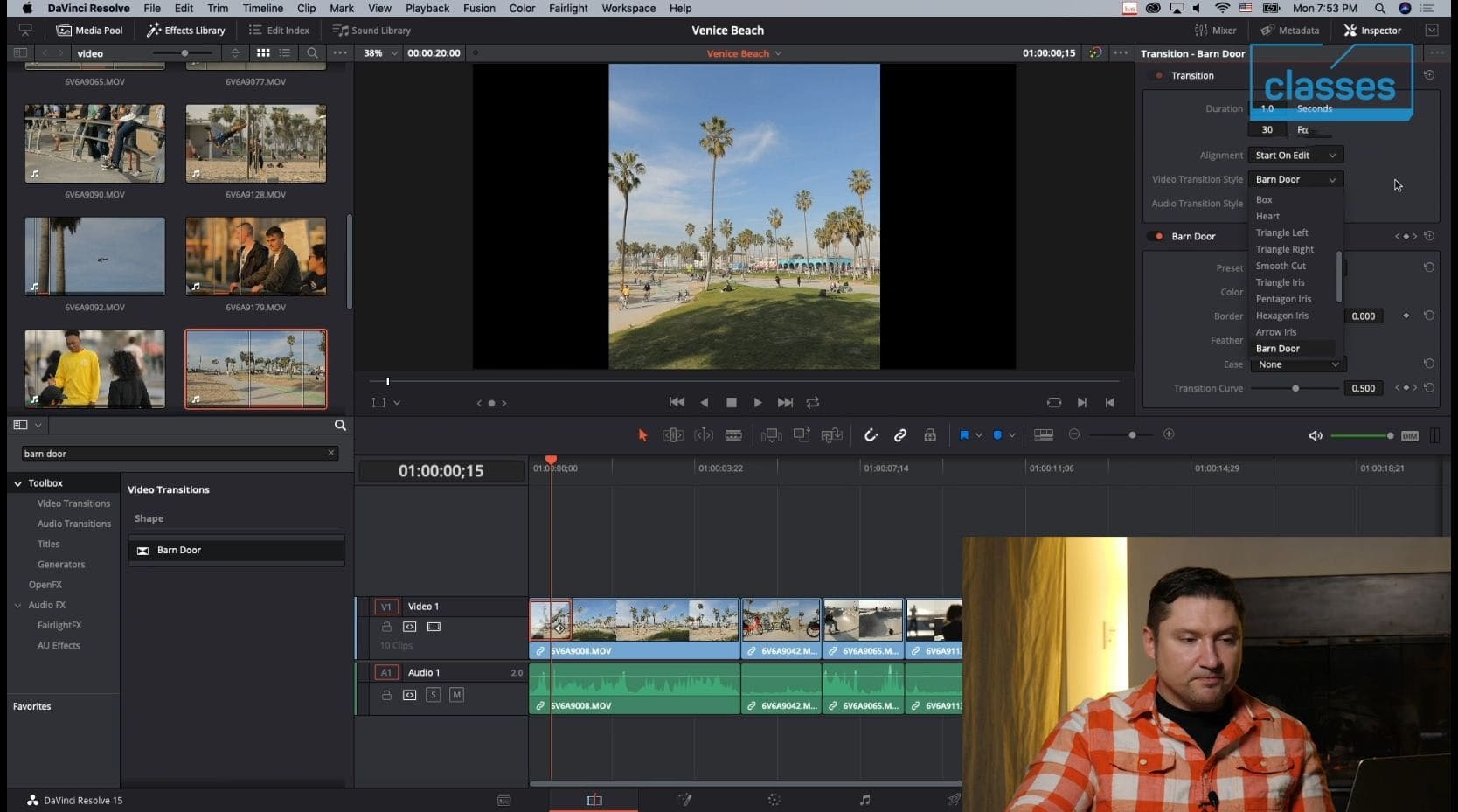Lock the Video 1 track
Viewport: 1458px width, 812px height.
click(x=386, y=627)
